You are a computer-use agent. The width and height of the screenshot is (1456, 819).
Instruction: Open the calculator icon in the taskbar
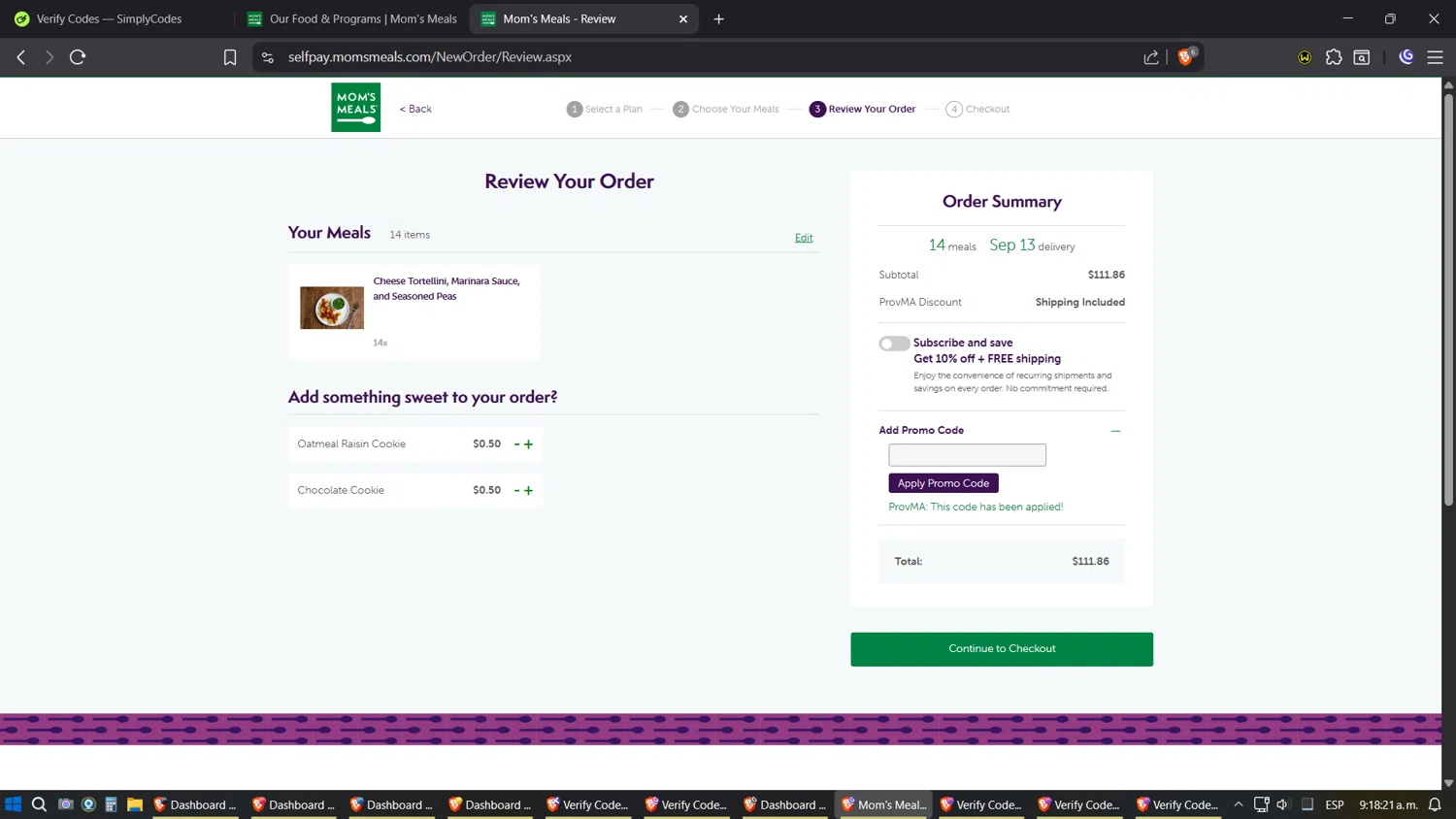point(111,804)
